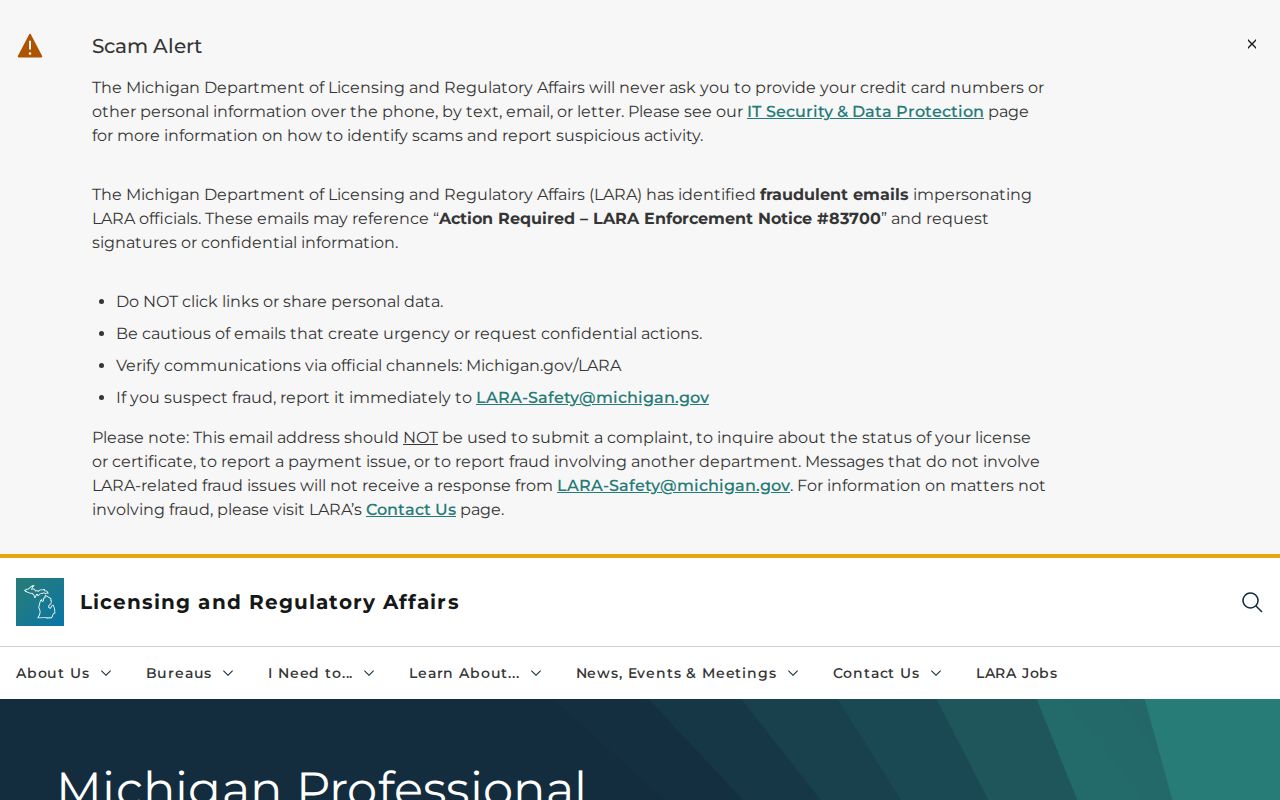Image resolution: width=1280 pixels, height=800 pixels.
Task: Open the site search magnifier icon
Action: point(1252,602)
